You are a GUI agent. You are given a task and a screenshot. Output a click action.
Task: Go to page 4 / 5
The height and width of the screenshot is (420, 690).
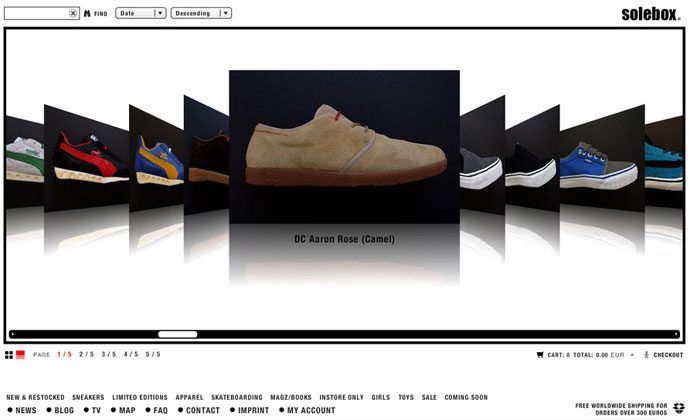click(x=131, y=354)
